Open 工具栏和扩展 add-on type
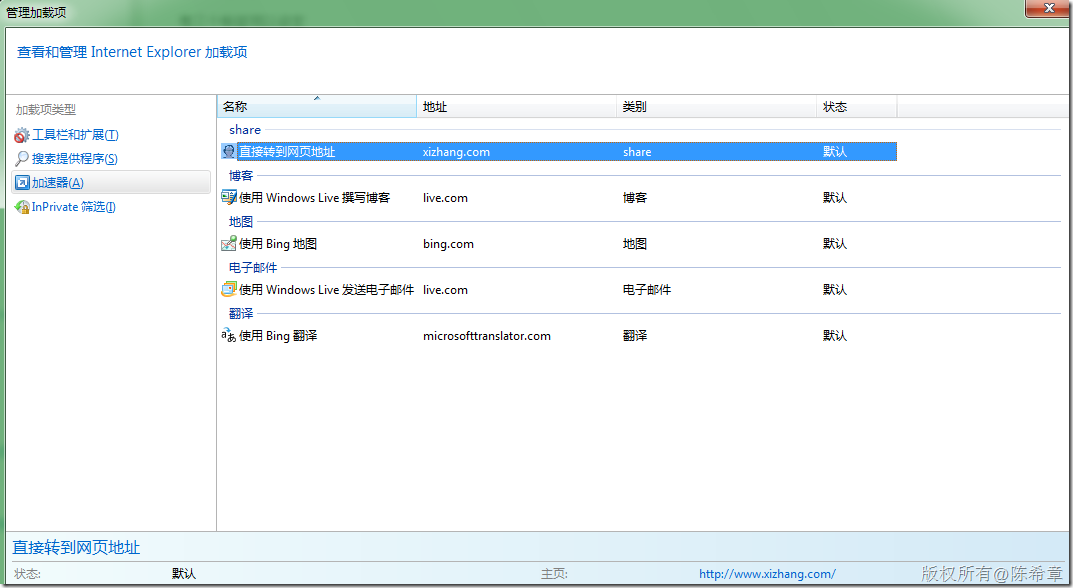This screenshot has width=1073, height=588. point(75,135)
